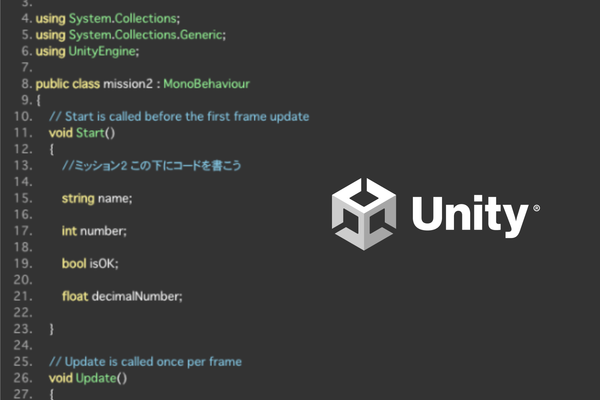Click the Unity wordmark text
The height and width of the screenshot is (400, 600).
click(x=470, y=216)
